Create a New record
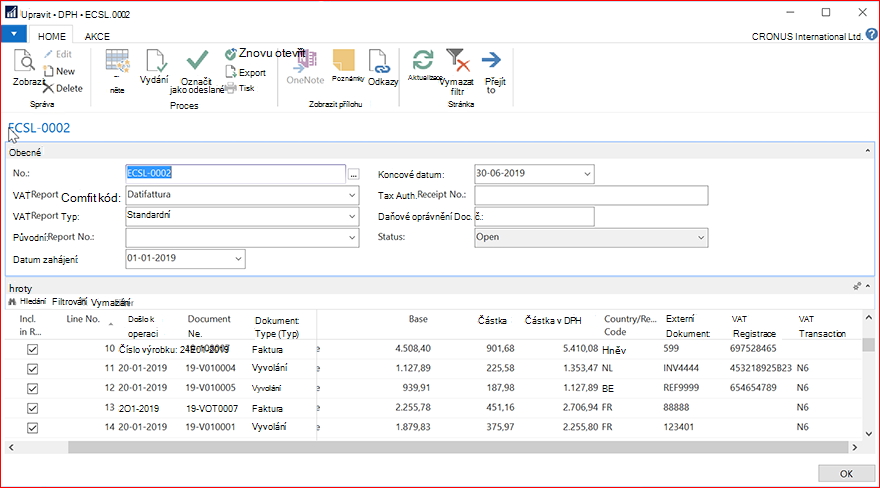This screenshot has width=880, height=488. 59,71
